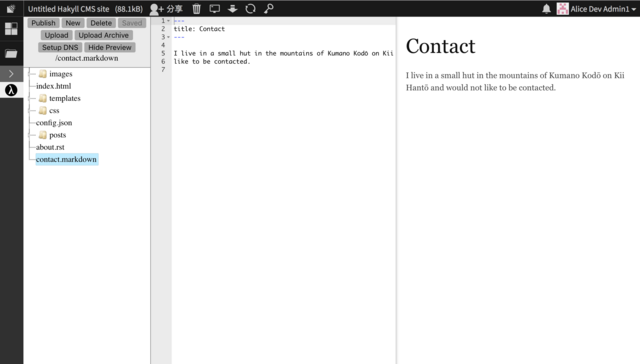Click the /contact.markdown path label
The width and height of the screenshot is (640, 364).
[87, 58]
